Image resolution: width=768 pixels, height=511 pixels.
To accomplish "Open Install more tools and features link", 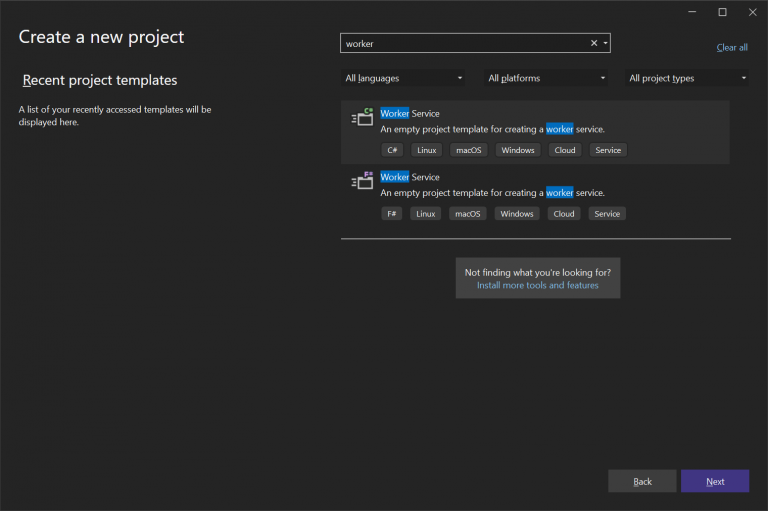I will click(538, 285).
